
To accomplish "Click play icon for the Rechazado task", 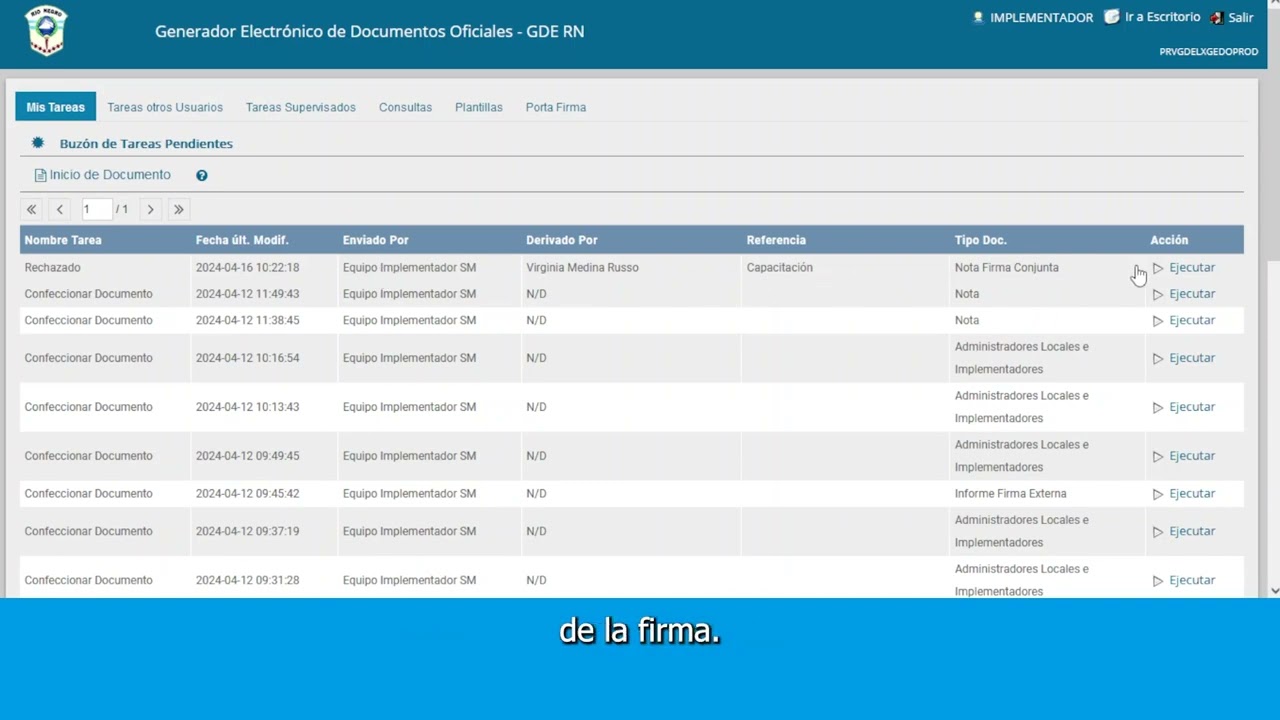I will (1158, 268).
